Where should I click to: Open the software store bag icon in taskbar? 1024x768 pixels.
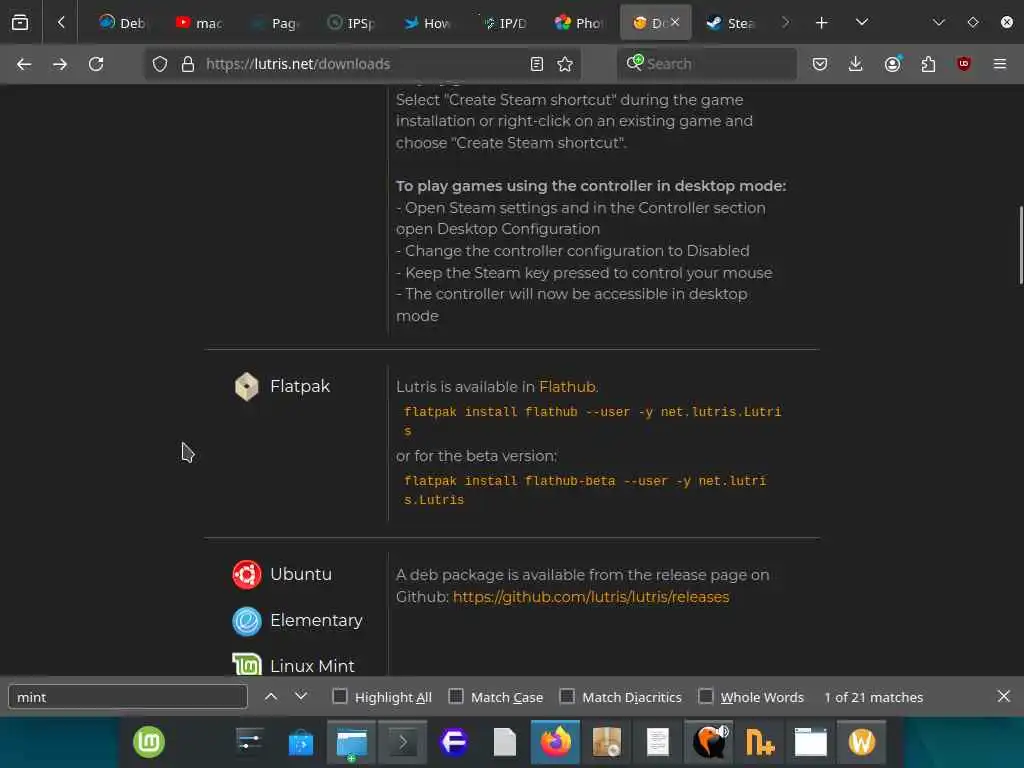click(300, 743)
